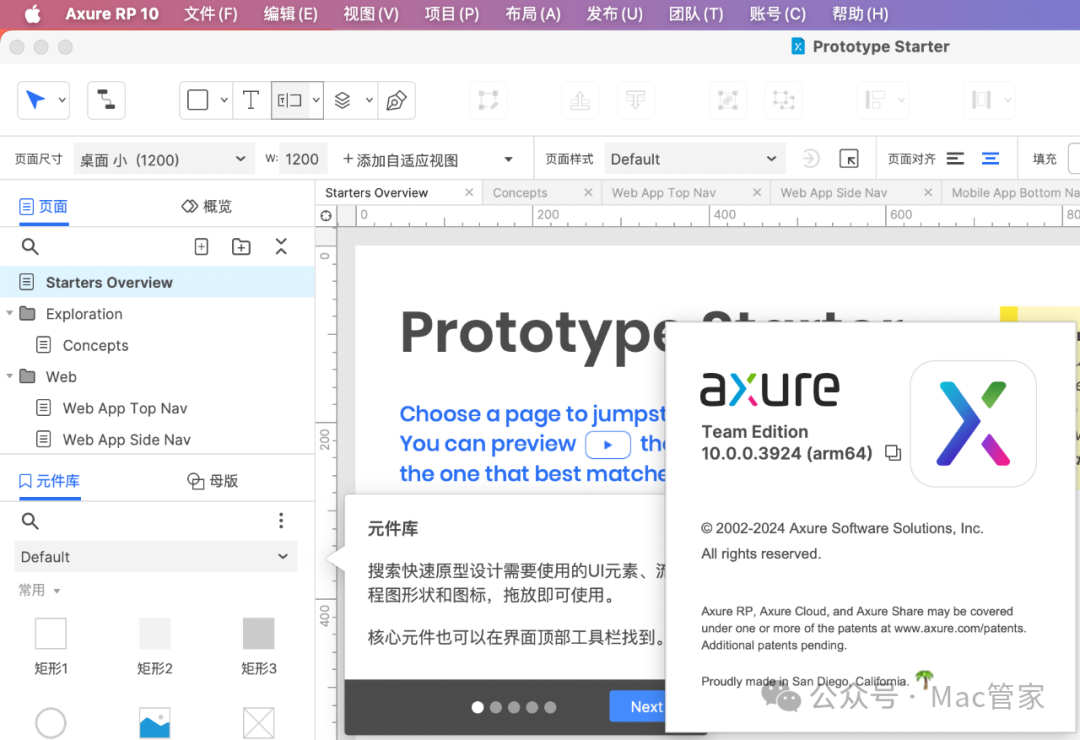Click the add page icon
The width and height of the screenshot is (1080, 740).
click(201, 247)
